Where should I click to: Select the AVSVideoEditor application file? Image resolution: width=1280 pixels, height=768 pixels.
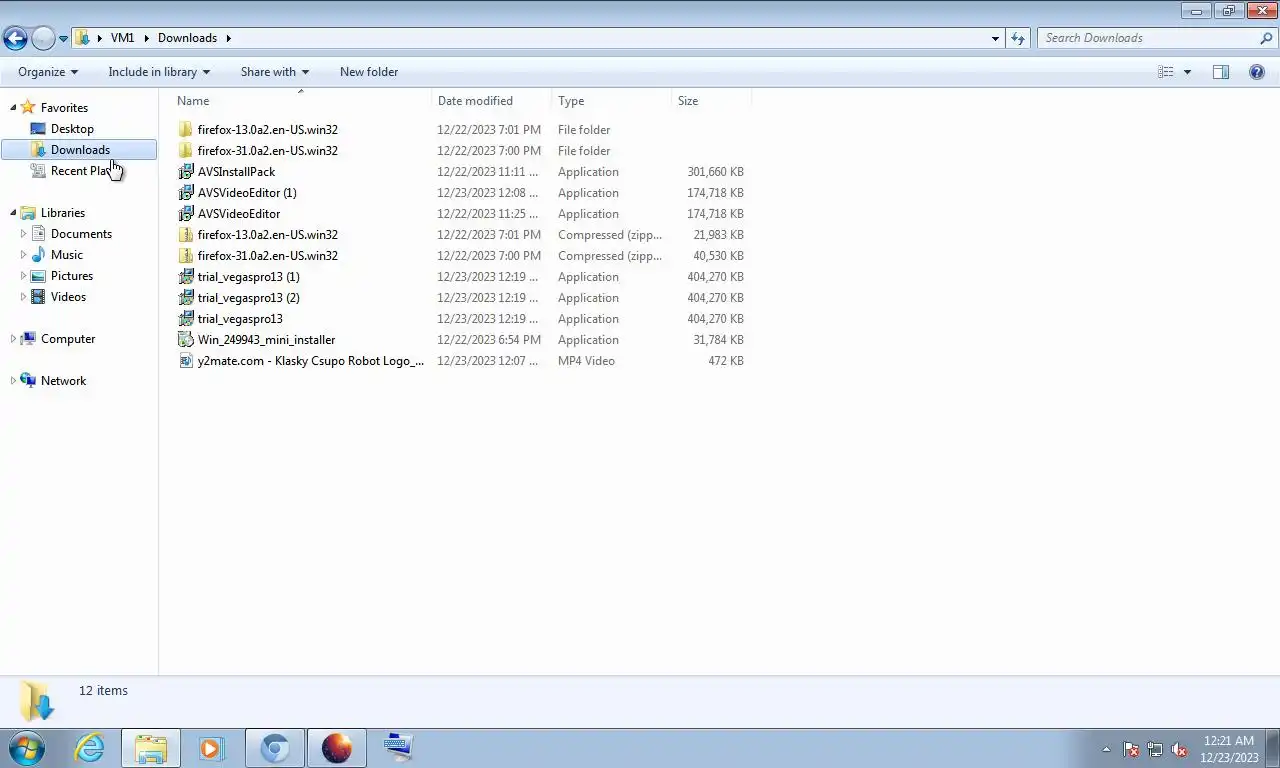(x=238, y=214)
